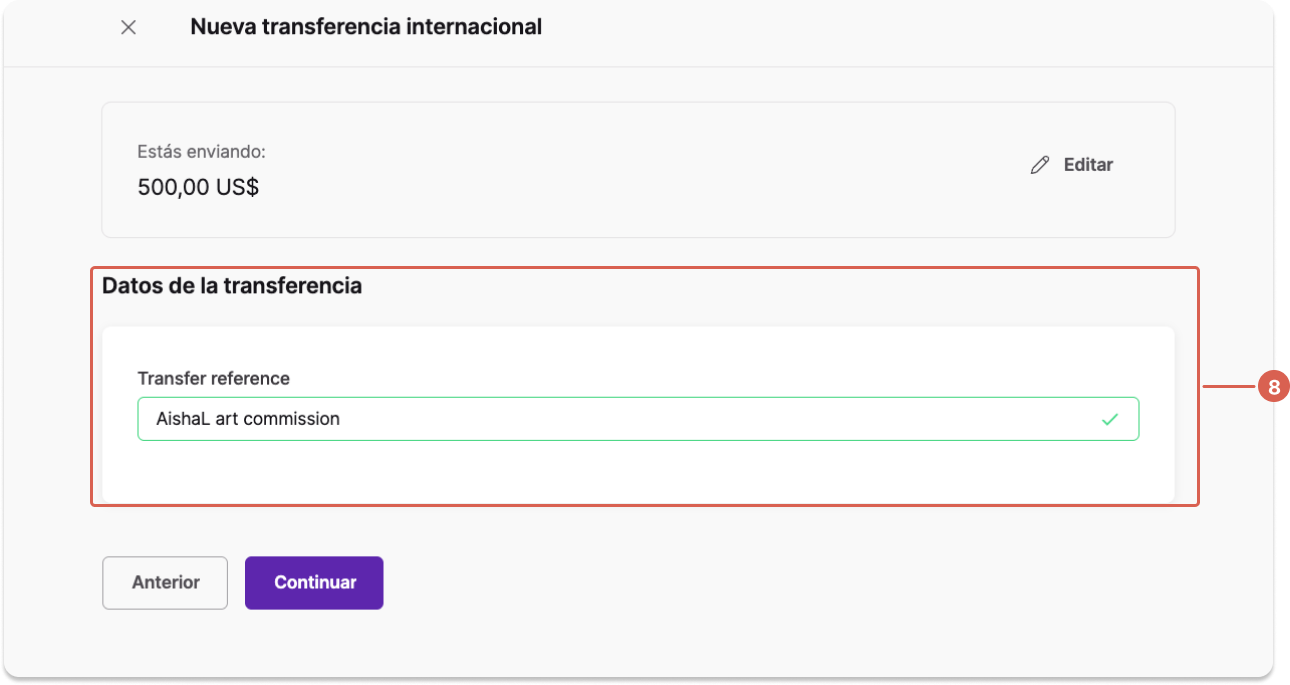
Task: Click the red connector line to badge 8
Action: click(x=1228, y=387)
